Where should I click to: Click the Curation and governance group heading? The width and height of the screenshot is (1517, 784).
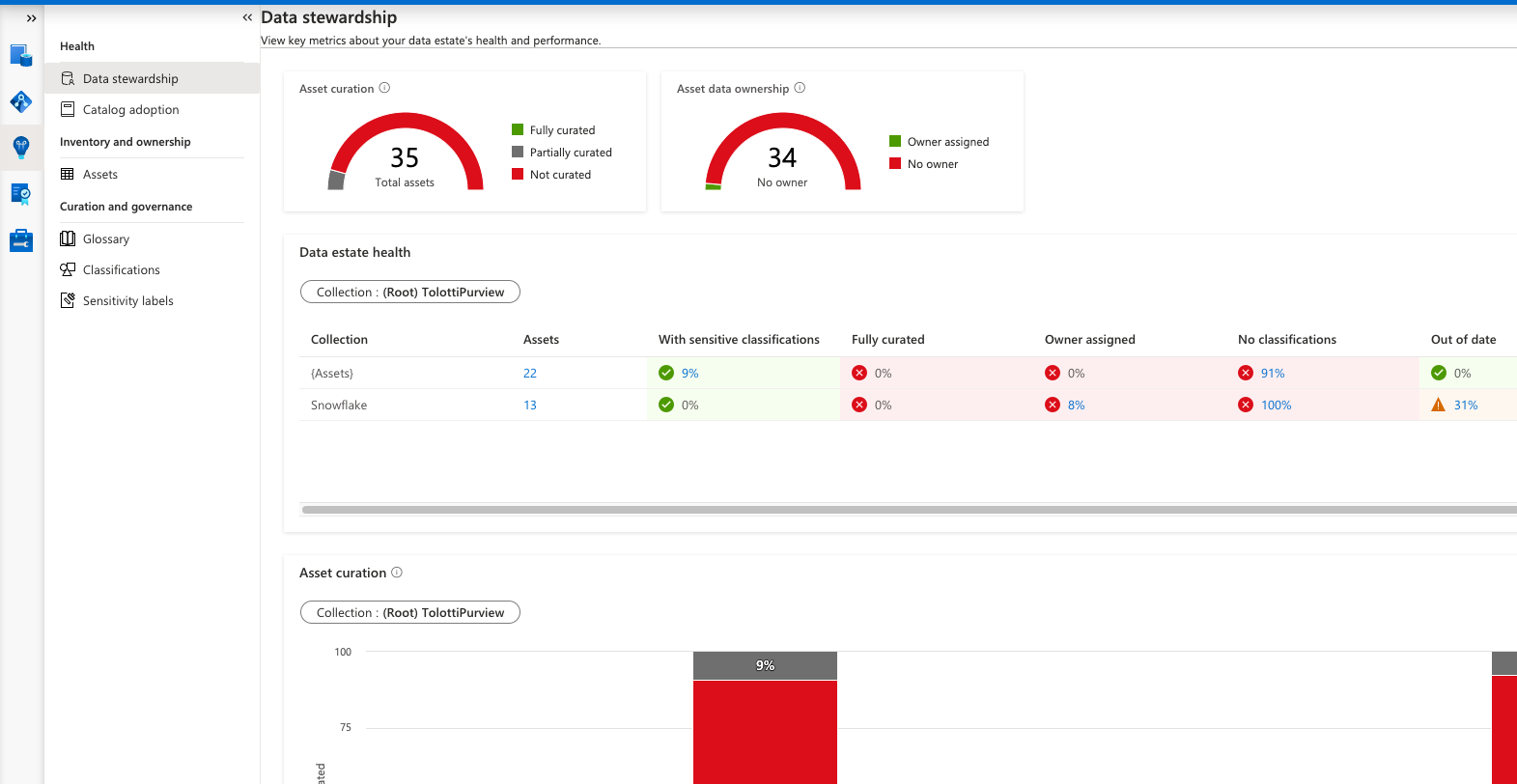coord(126,207)
